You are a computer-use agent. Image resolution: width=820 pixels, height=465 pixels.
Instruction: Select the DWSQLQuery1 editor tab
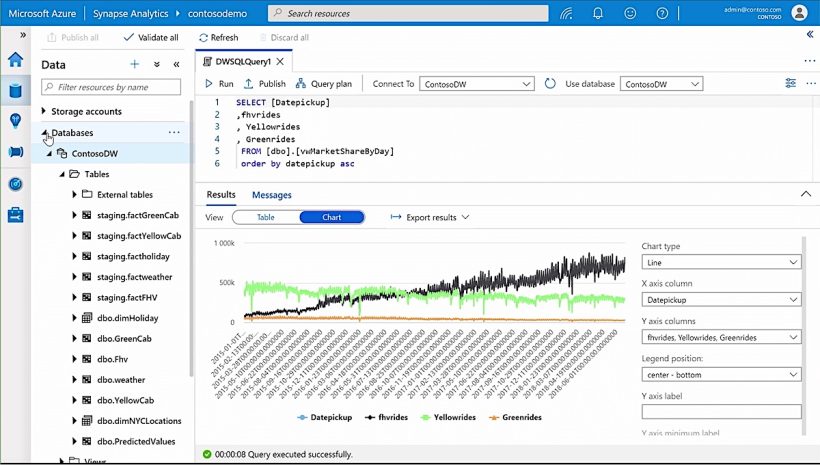tap(237, 61)
